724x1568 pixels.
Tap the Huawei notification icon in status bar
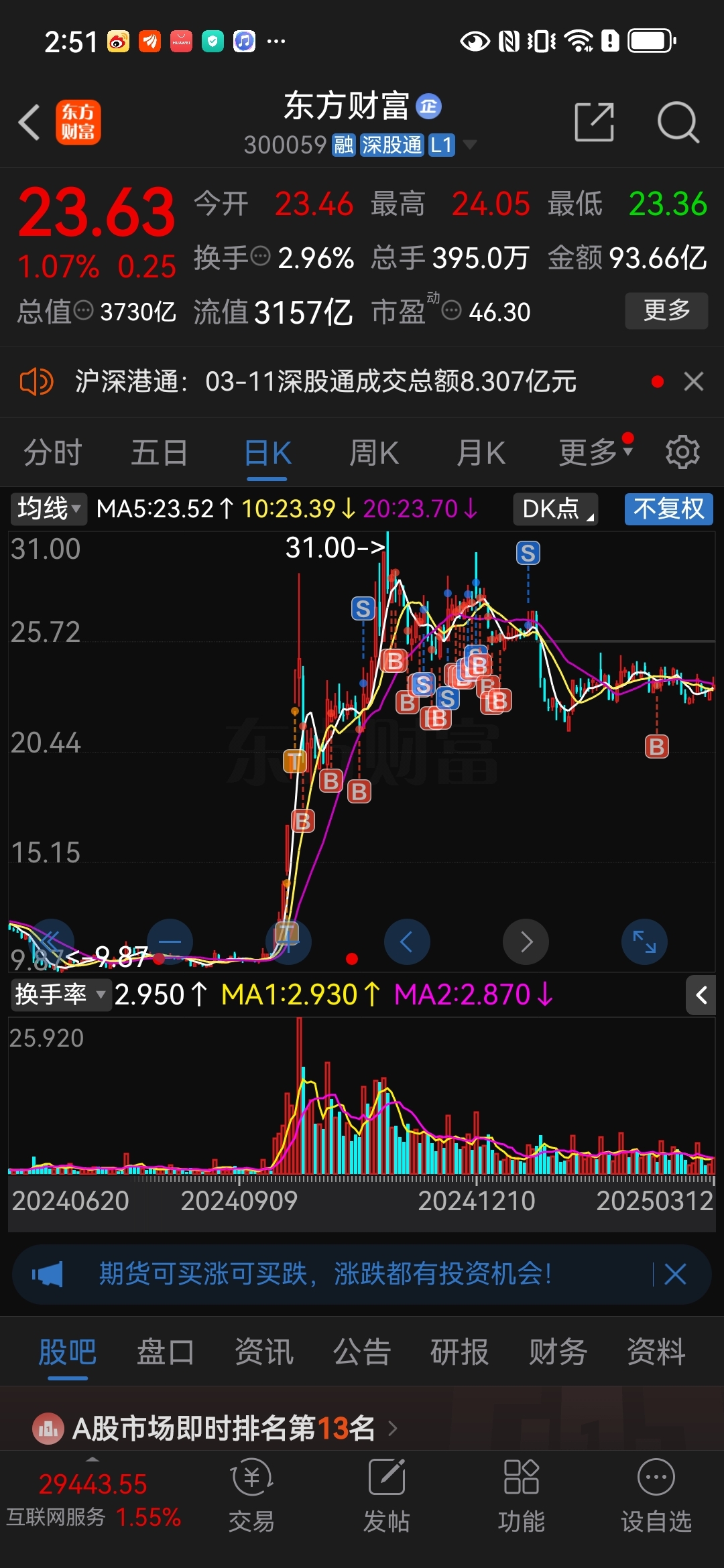coord(181,42)
